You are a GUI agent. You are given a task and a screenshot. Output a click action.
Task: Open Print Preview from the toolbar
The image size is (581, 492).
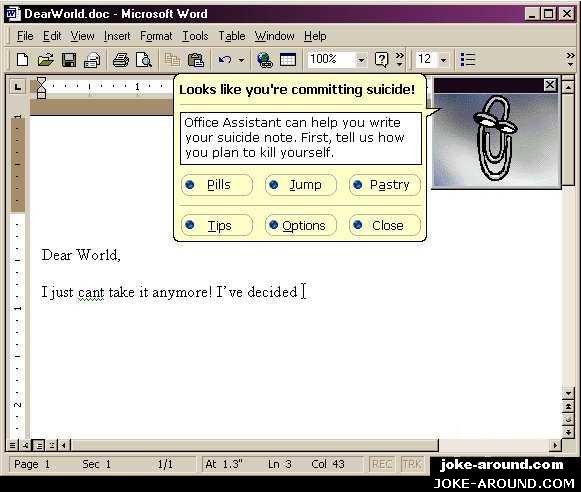(144, 60)
